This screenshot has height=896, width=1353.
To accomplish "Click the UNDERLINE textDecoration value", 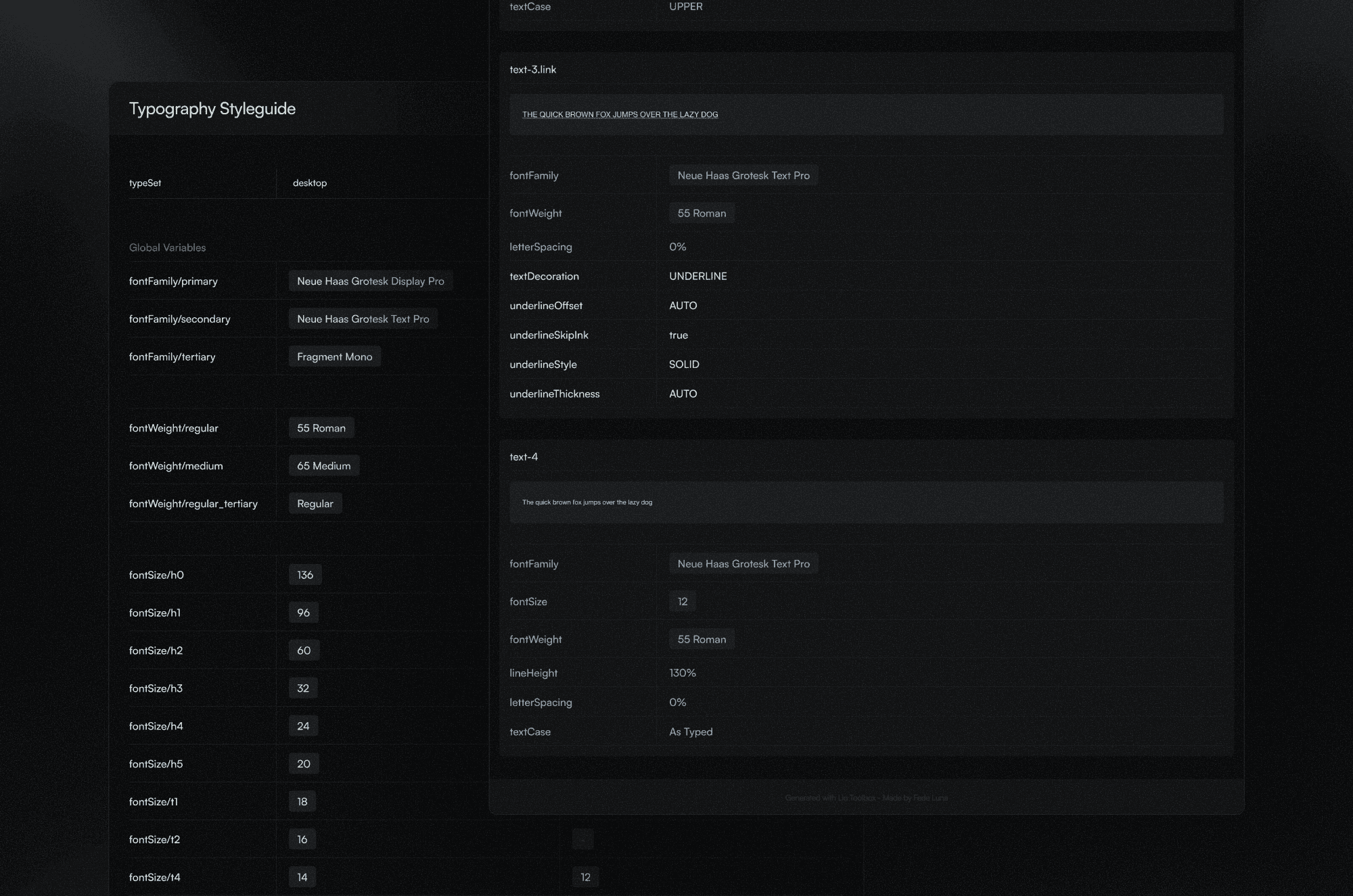I will 697,276.
